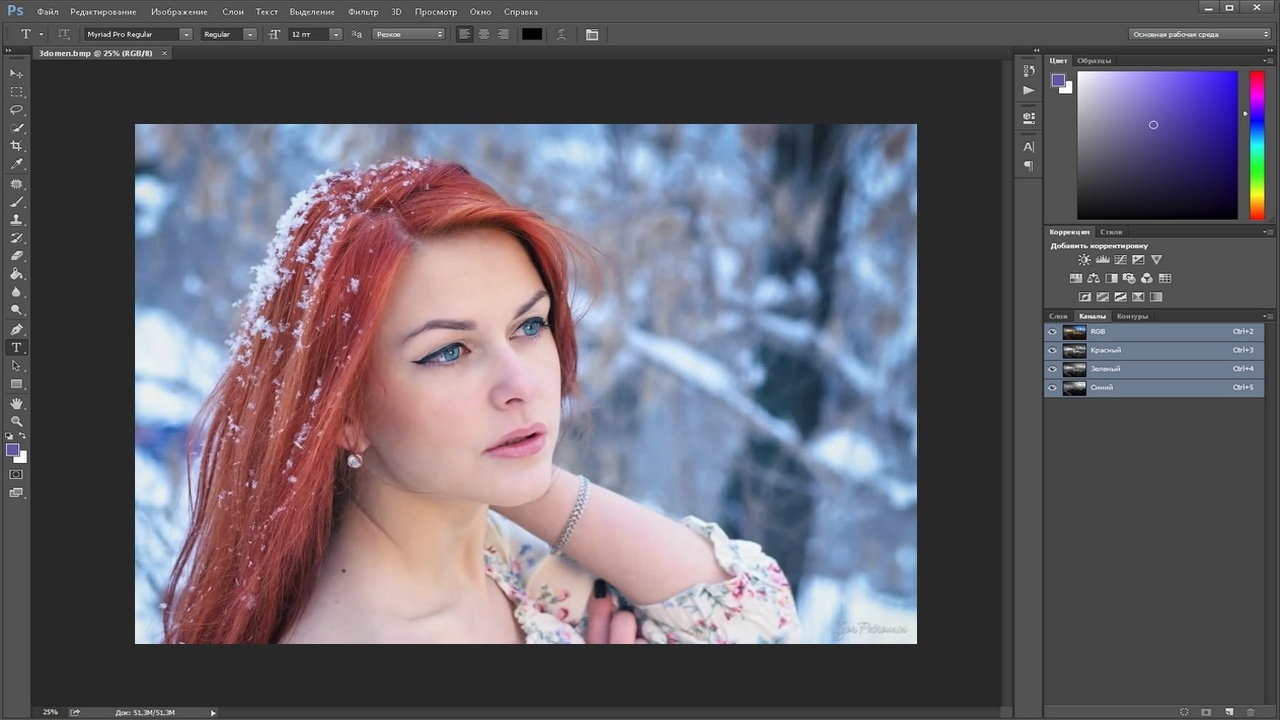The width and height of the screenshot is (1280, 720).
Task: Open the Цвет panel options menu
Action: point(1267,60)
